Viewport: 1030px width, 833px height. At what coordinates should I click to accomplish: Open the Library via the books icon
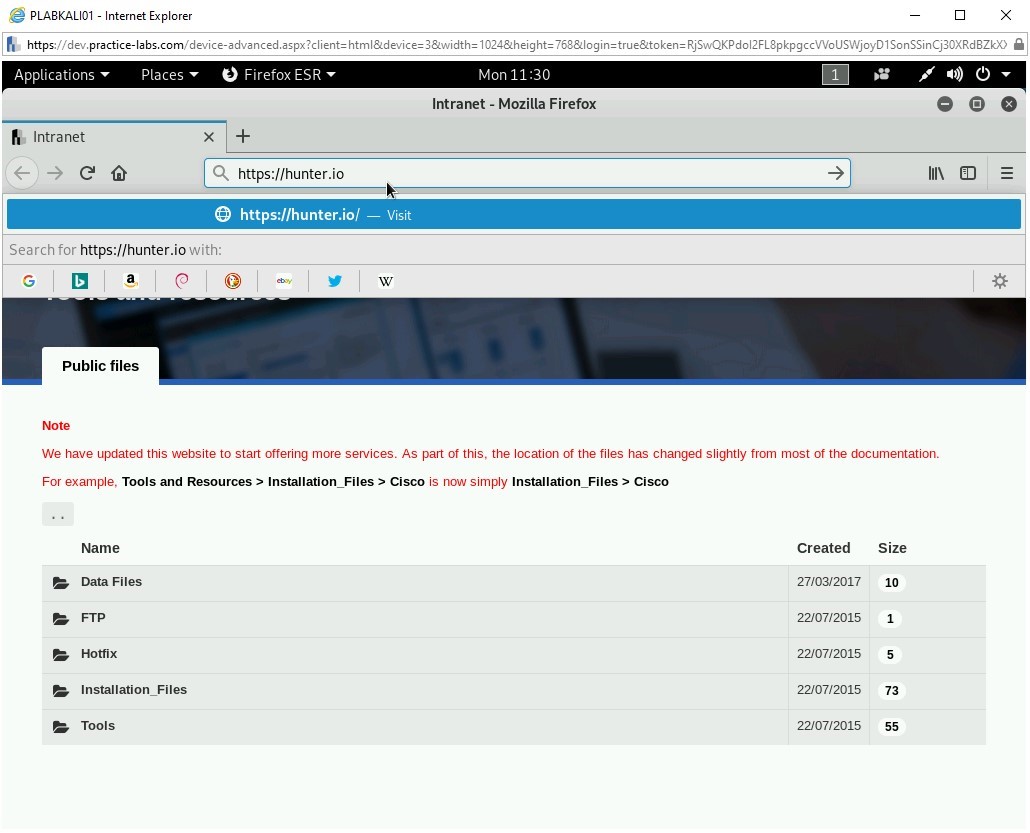pyautogui.click(x=936, y=172)
